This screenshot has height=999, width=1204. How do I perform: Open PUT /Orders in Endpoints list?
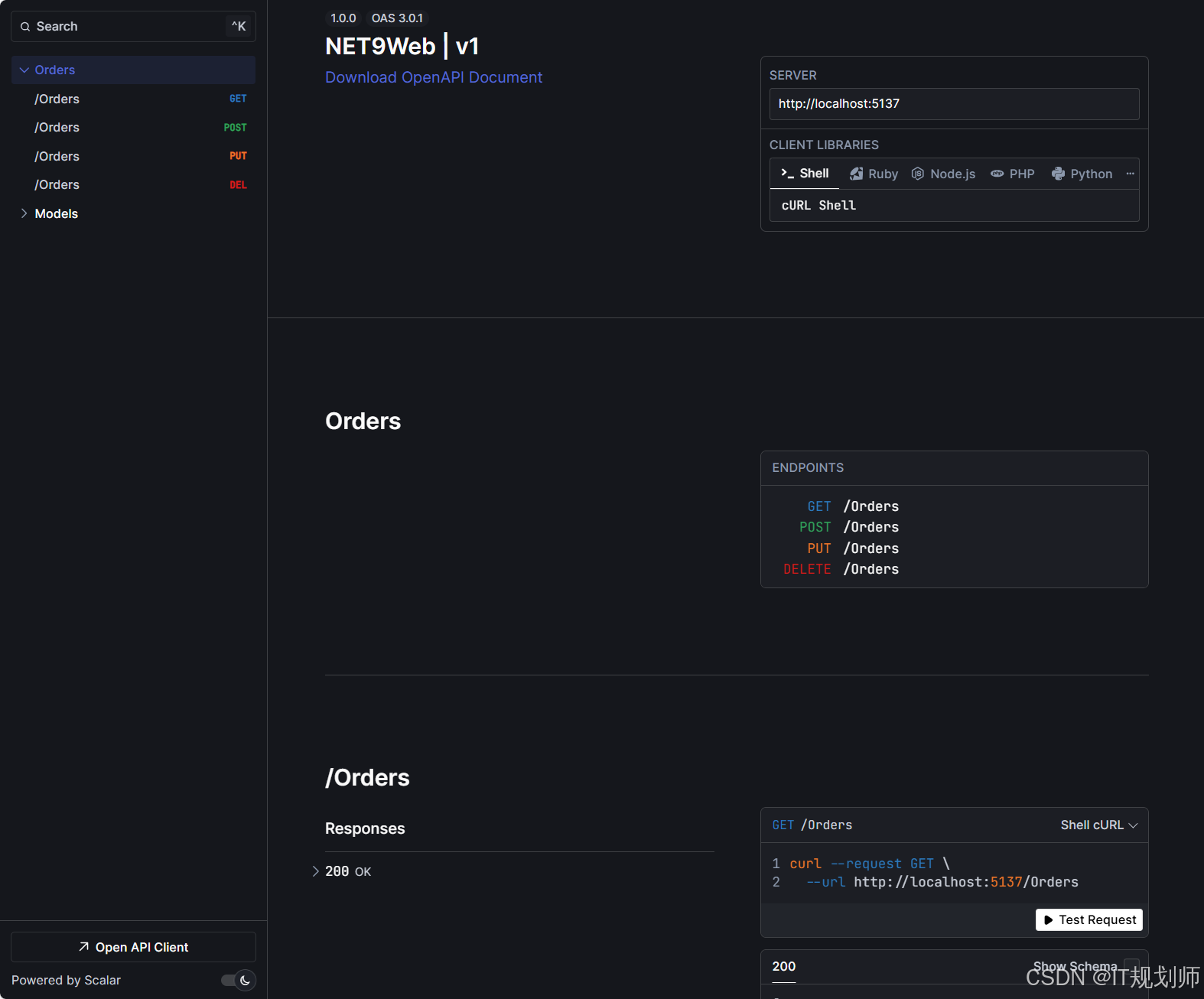point(853,548)
